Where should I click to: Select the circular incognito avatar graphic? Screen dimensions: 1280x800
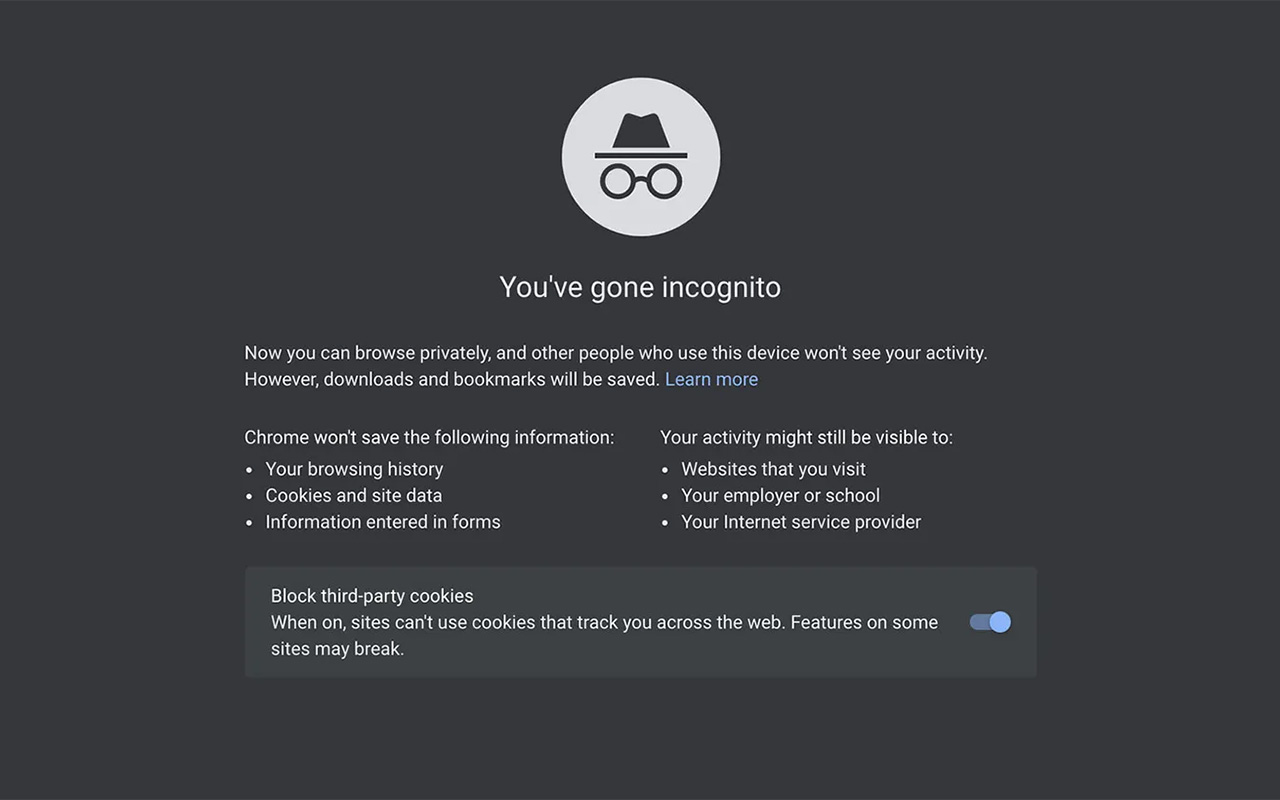point(640,157)
